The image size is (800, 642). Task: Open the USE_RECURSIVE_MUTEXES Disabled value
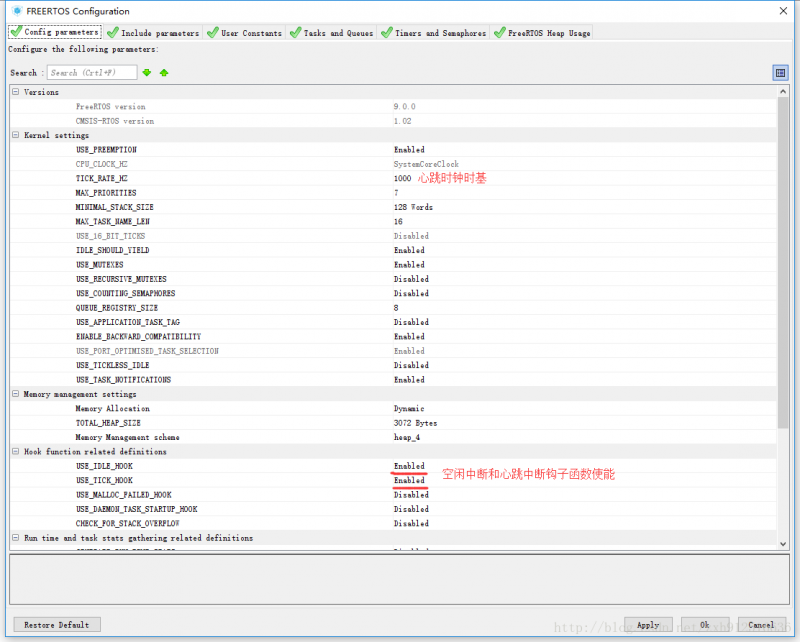click(411, 279)
